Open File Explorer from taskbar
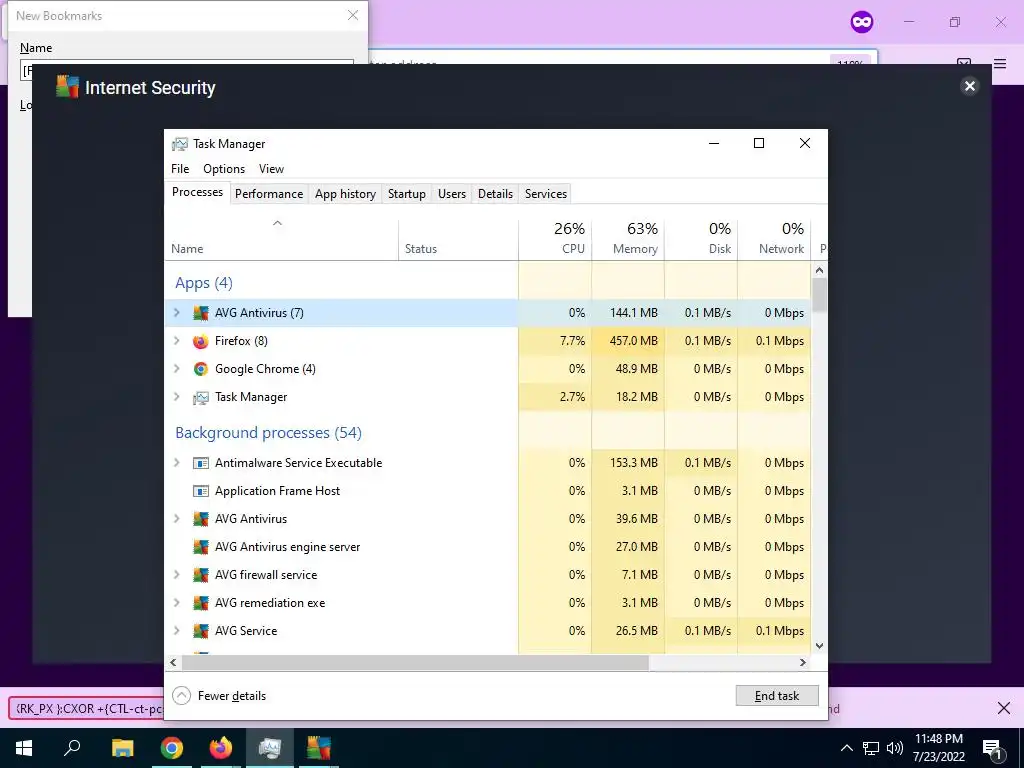 coord(122,748)
